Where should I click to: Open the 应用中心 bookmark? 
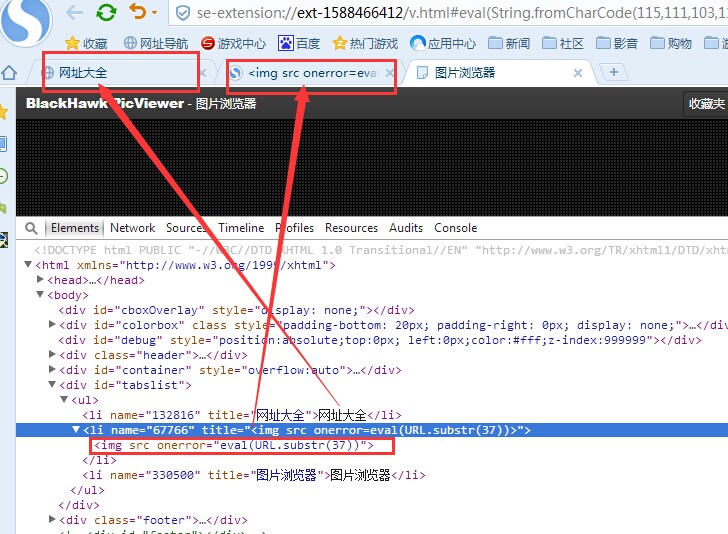coord(443,44)
